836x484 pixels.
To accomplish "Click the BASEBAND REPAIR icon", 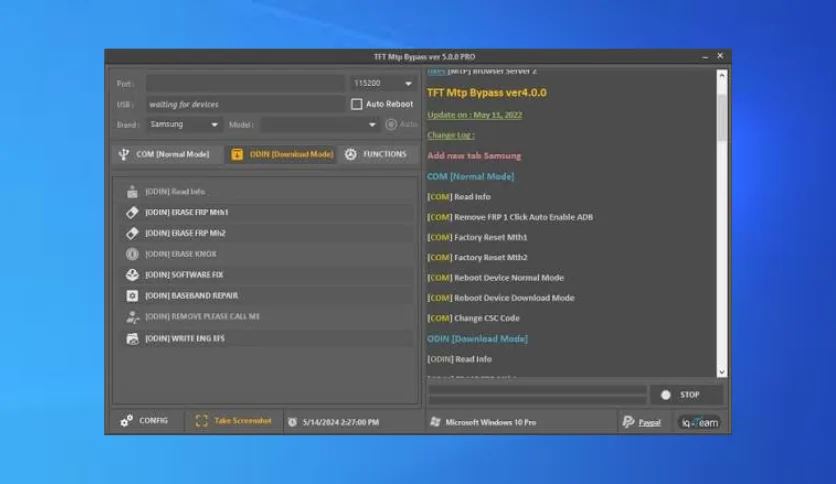I will coord(132,296).
